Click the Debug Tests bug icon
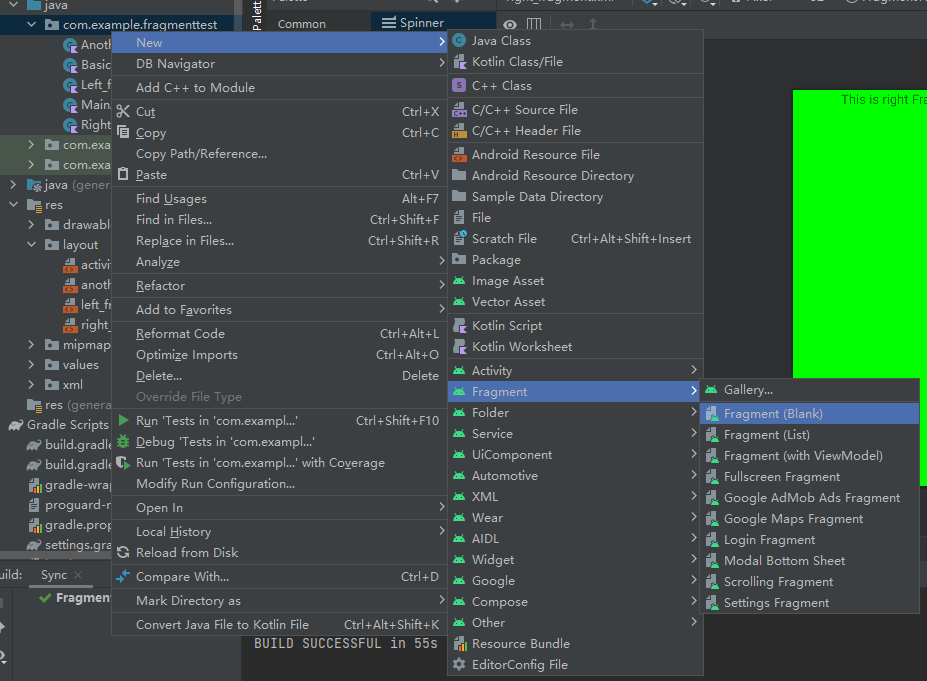The width and height of the screenshot is (927, 681). click(123, 442)
